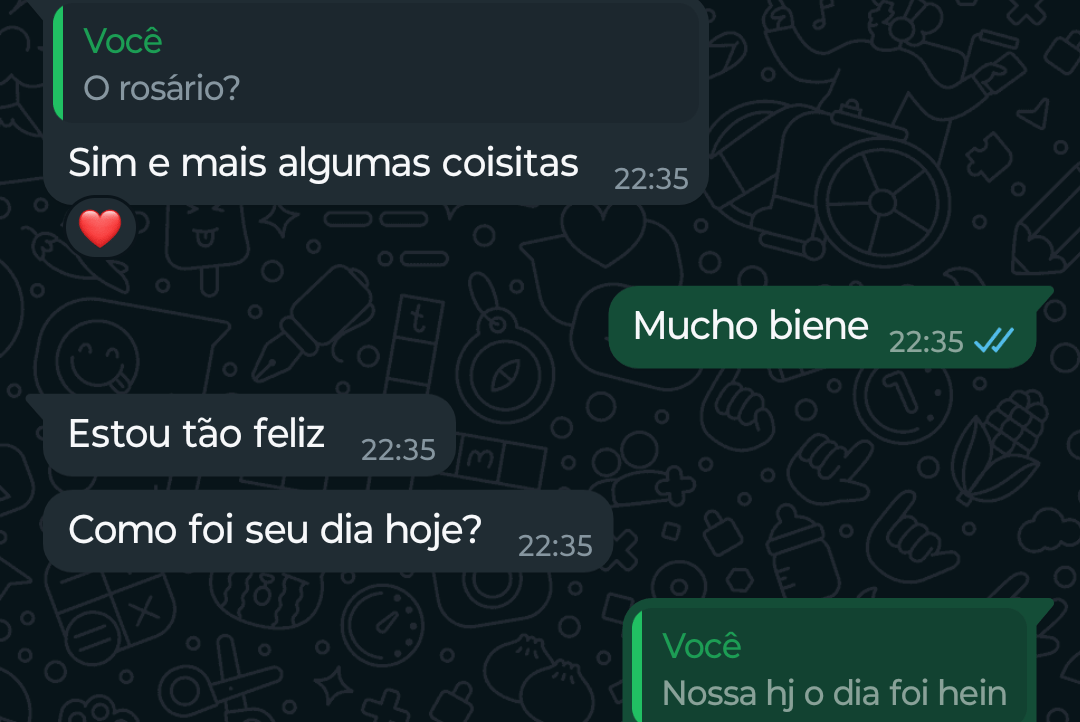The image size is (1080, 722).
Task: Select "Como foi seu dia hoje?" message
Action: tap(275, 530)
